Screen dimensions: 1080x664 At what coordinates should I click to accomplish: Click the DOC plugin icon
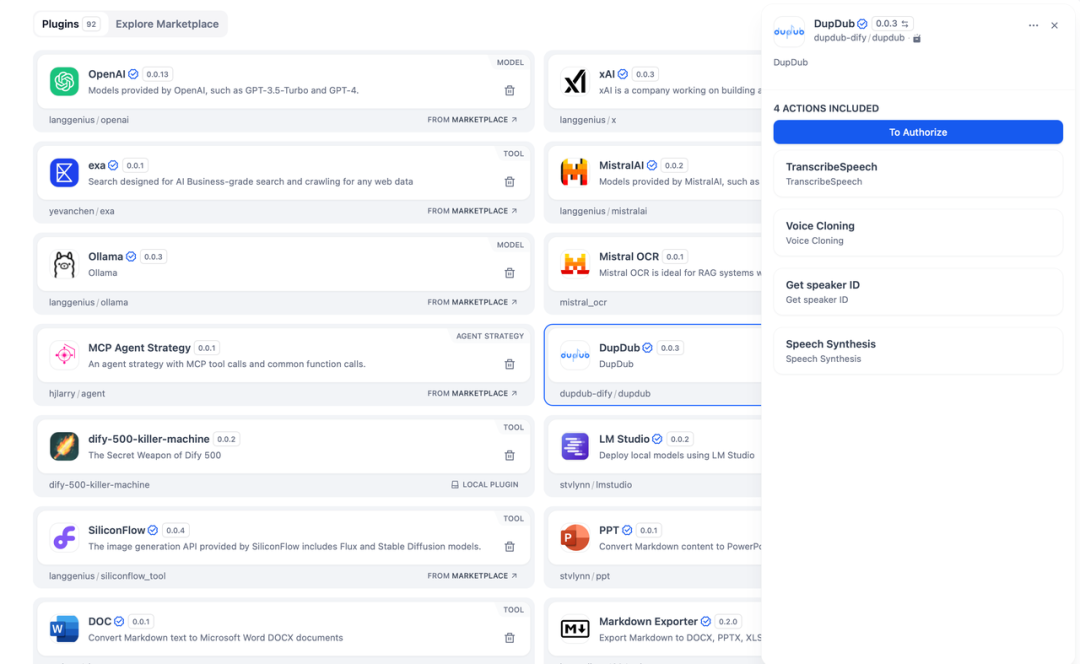click(64, 627)
